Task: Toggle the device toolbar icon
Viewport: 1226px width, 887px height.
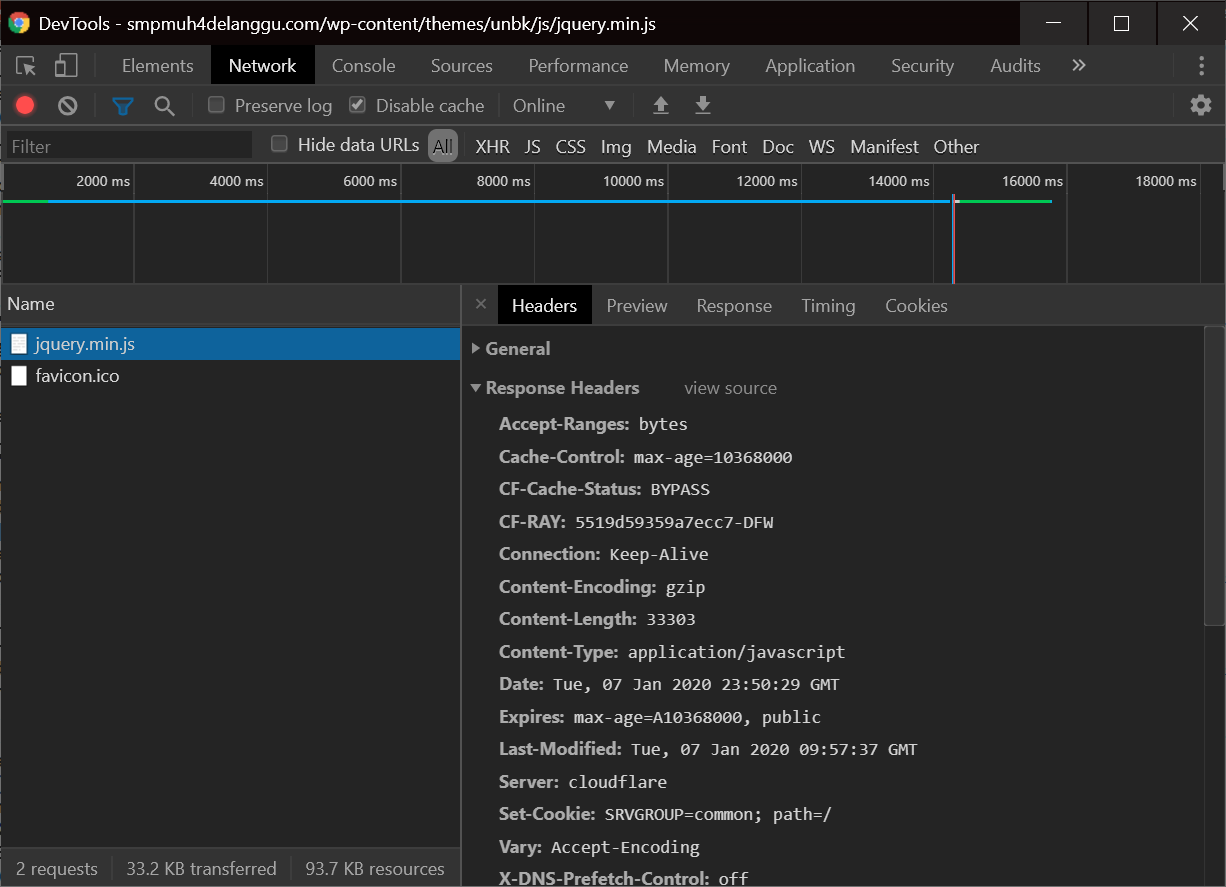Action: 66,66
